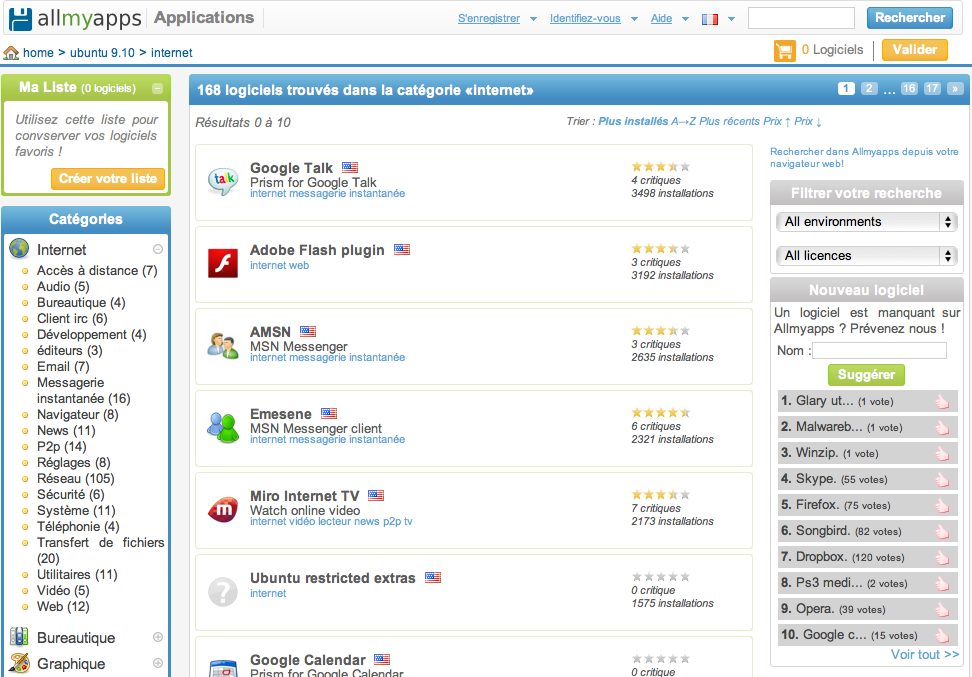The image size is (972, 677).
Task: Open the All licences dropdown
Action: tap(867, 255)
